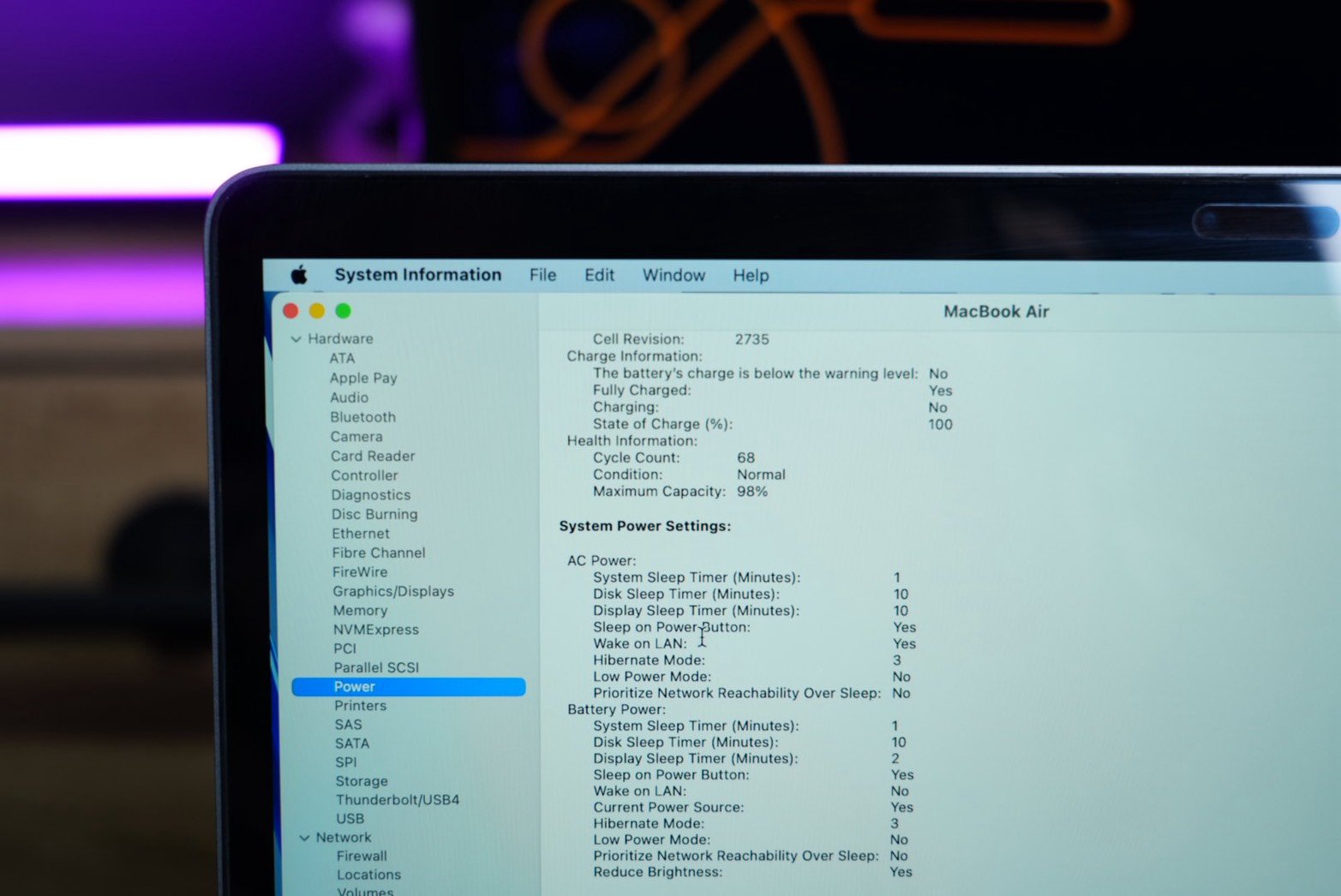
Task: Click the red close window button
Action: pos(290,311)
